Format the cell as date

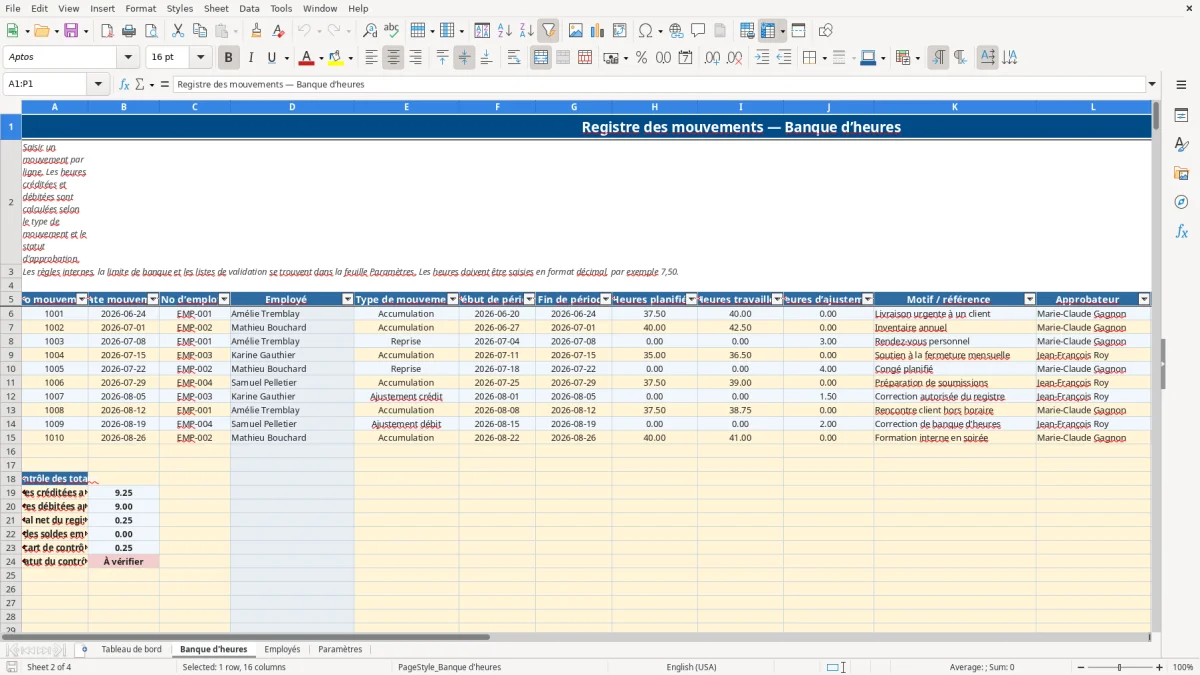[x=685, y=58]
